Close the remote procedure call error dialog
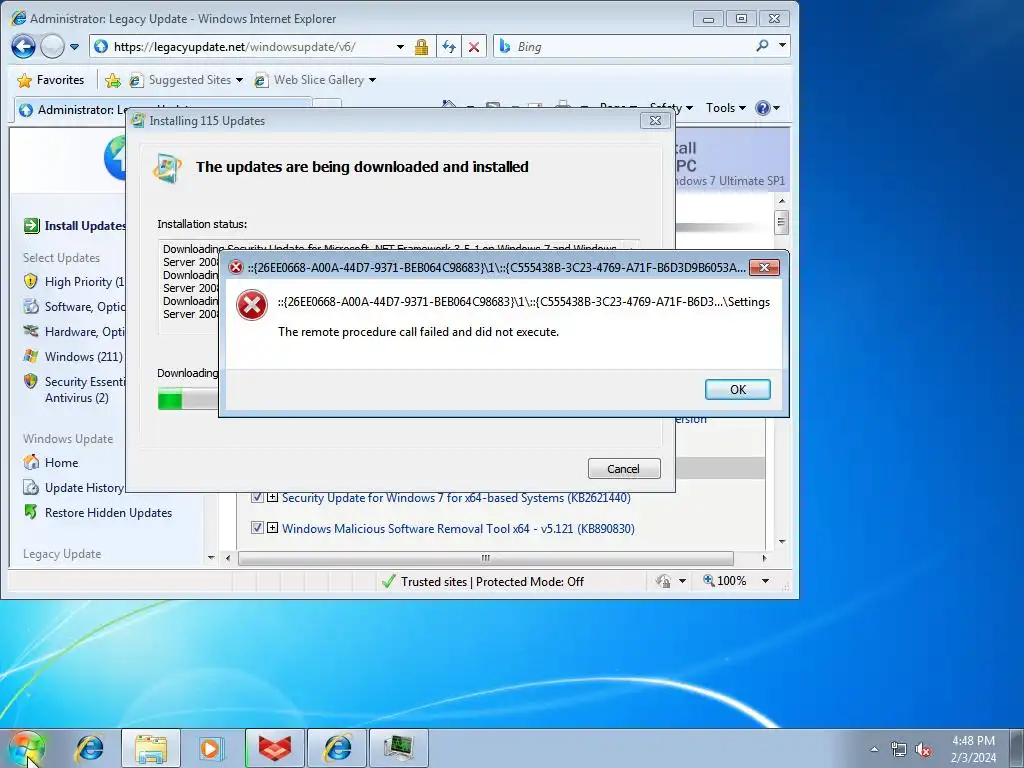The width and height of the screenshot is (1024, 768). (x=764, y=267)
